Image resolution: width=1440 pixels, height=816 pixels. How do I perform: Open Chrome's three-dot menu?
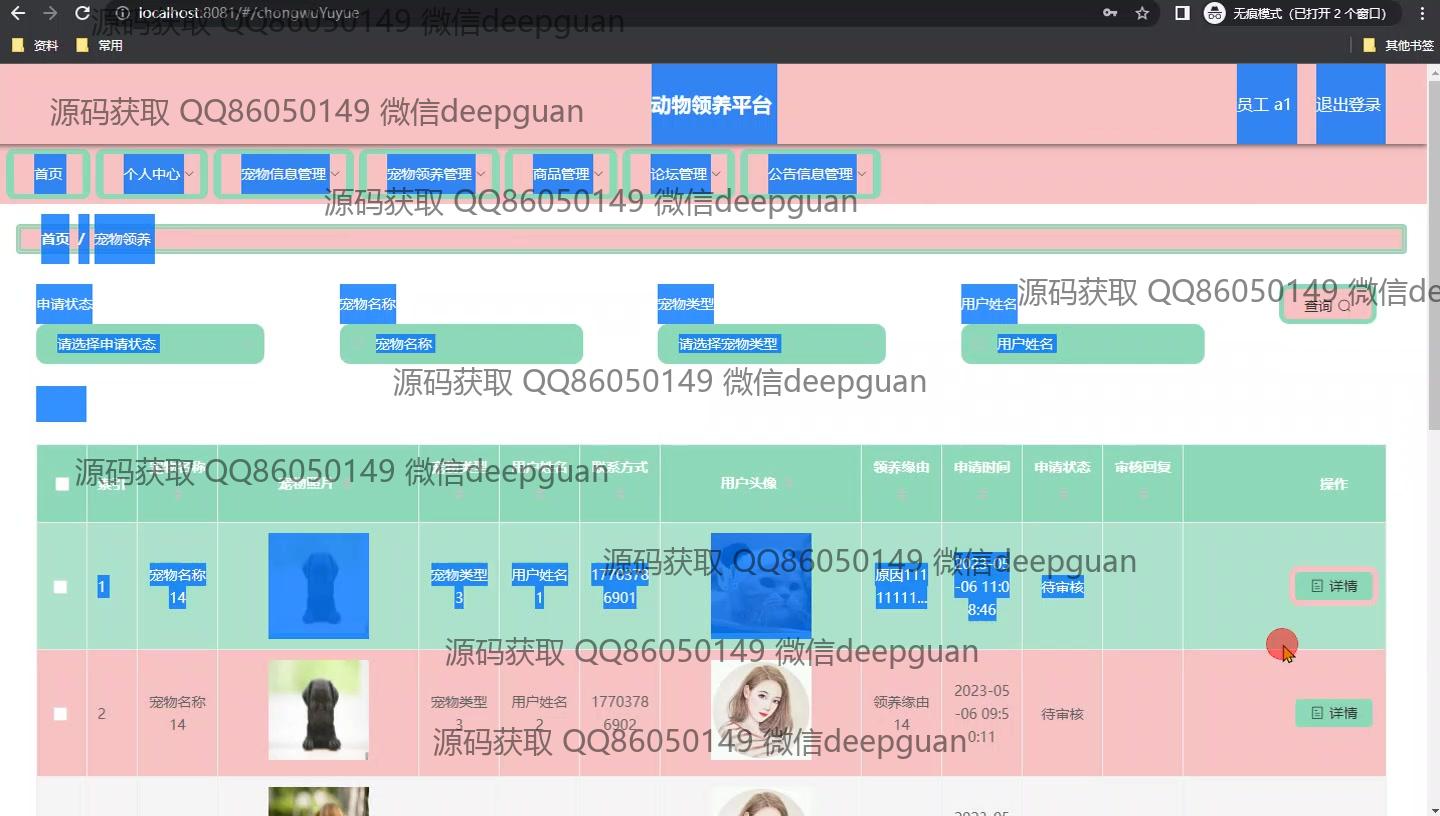coord(1422,13)
